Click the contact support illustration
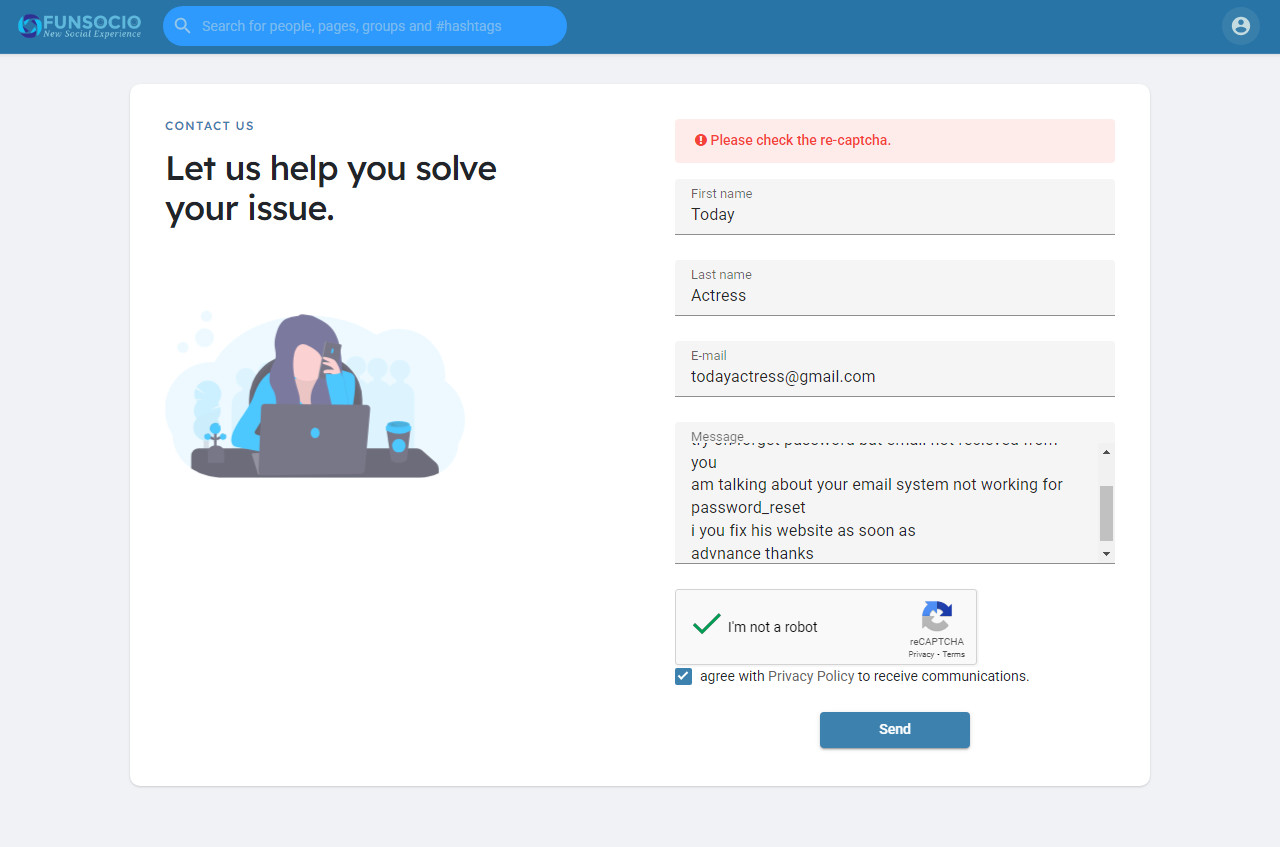Viewport: 1280px width, 847px height. coord(314,397)
